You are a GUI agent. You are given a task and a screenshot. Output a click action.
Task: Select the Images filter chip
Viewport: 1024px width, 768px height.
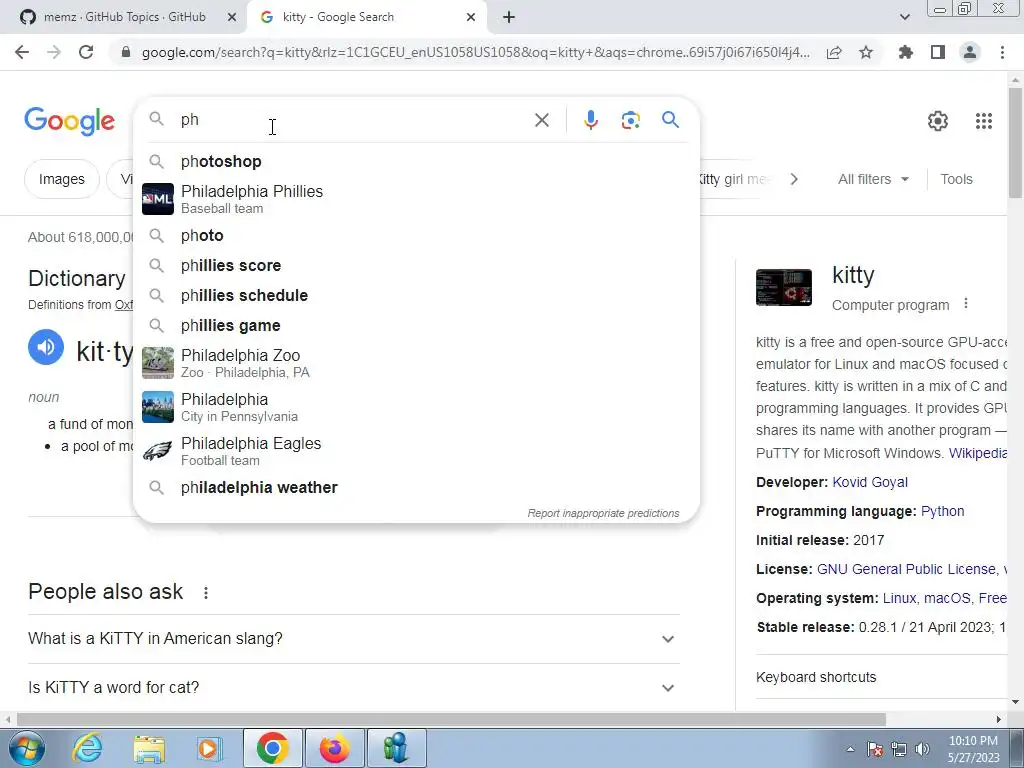click(61, 179)
